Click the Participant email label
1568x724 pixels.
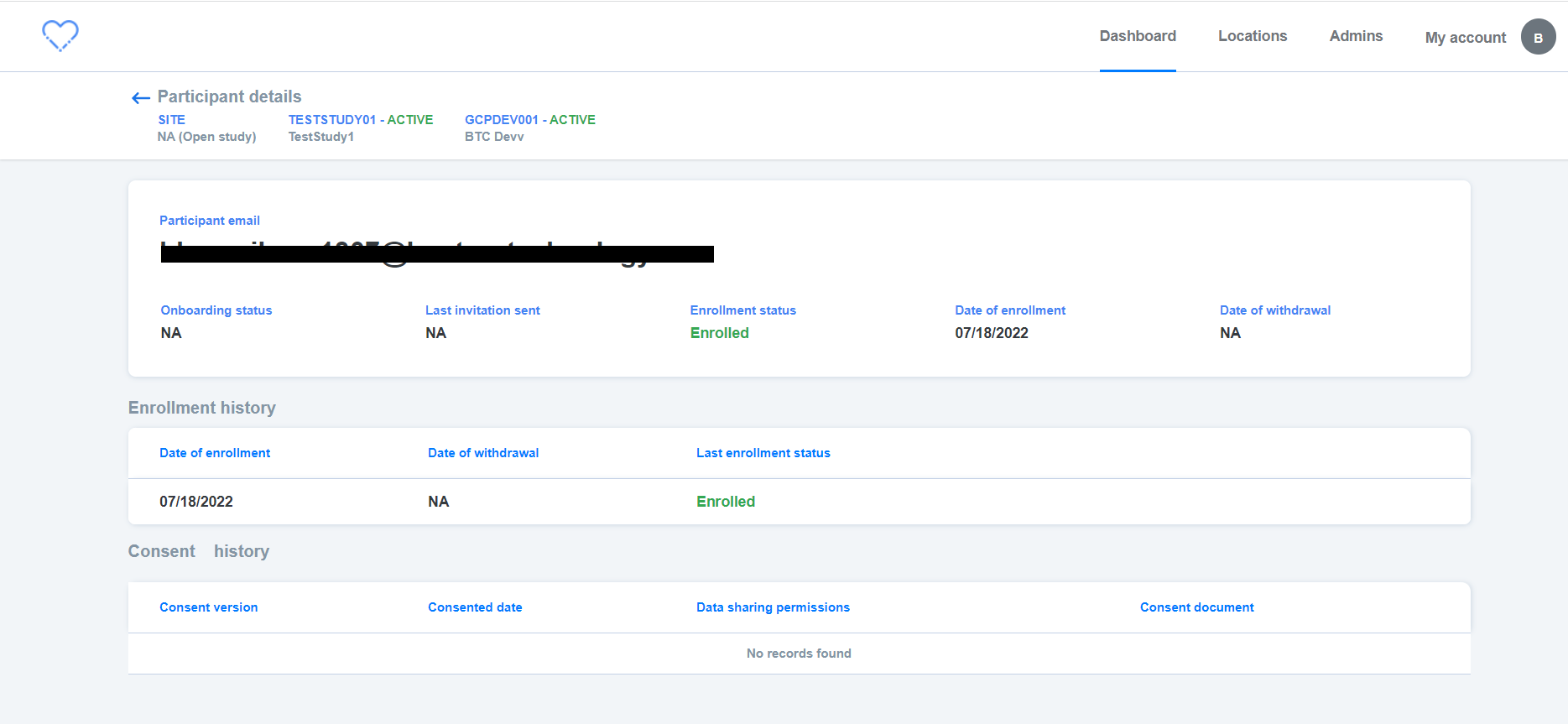[210, 221]
